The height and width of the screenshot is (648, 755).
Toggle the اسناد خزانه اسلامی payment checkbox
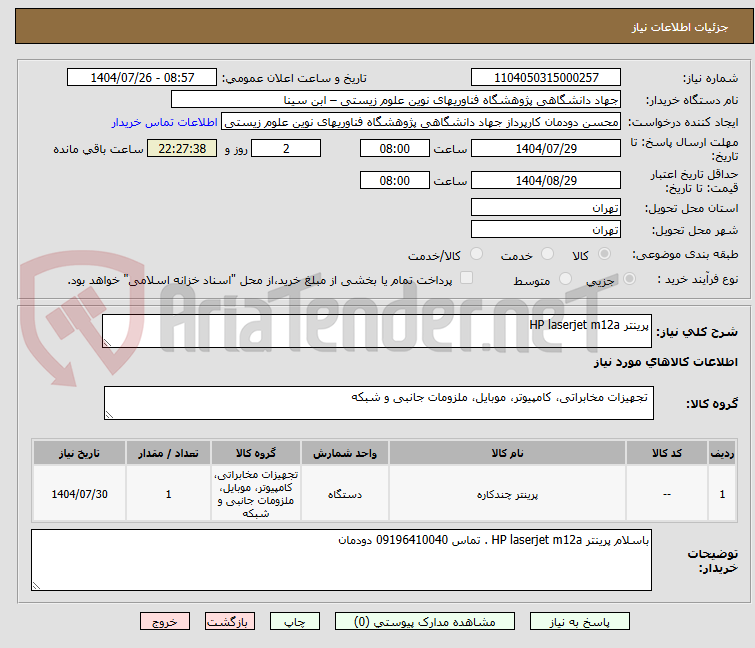466,278
